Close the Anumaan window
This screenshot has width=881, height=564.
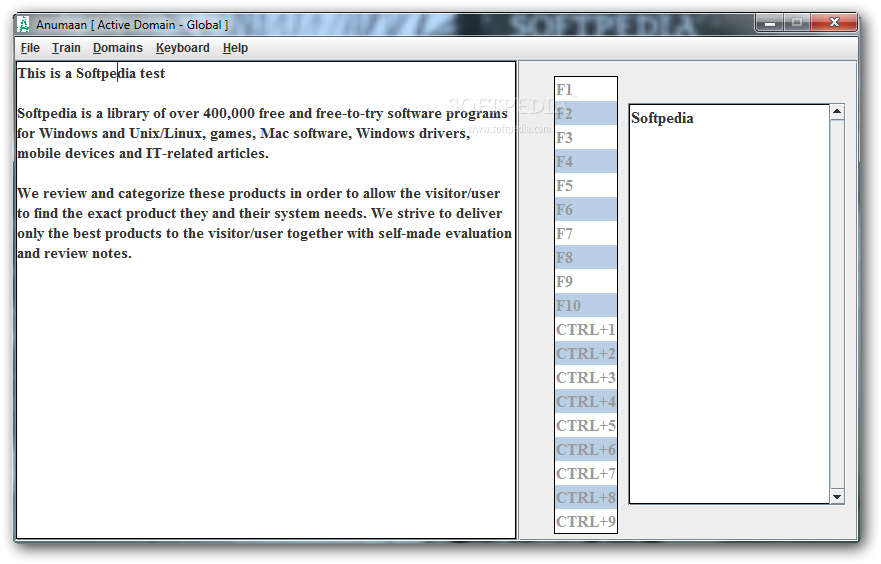[834, 23]
